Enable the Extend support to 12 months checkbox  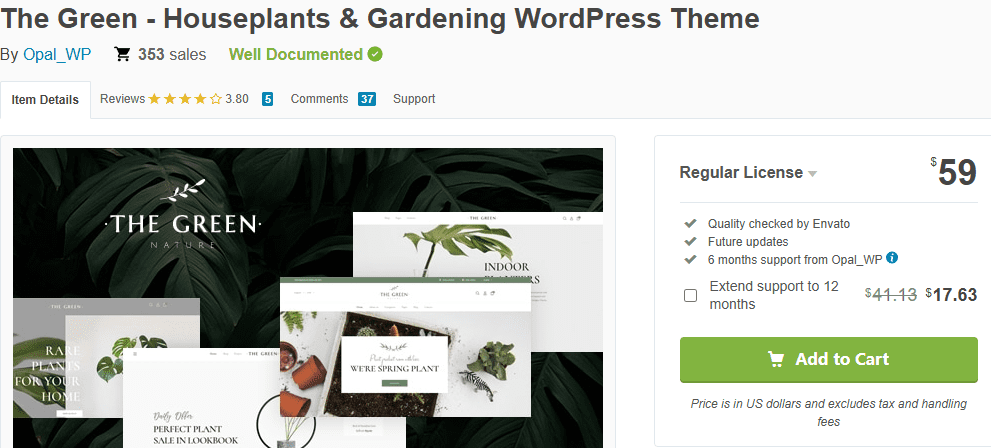pyautogui.click(x=691, y=295)
